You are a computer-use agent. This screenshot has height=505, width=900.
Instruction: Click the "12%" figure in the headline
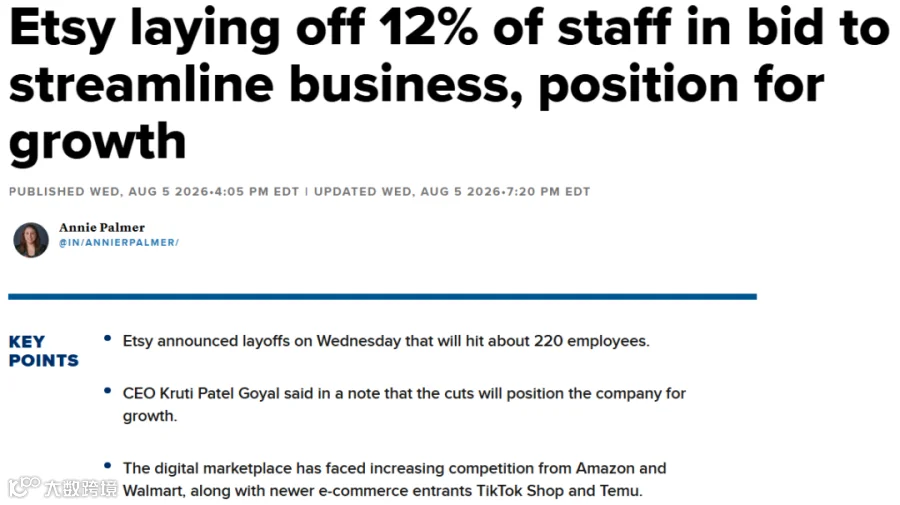428,28
